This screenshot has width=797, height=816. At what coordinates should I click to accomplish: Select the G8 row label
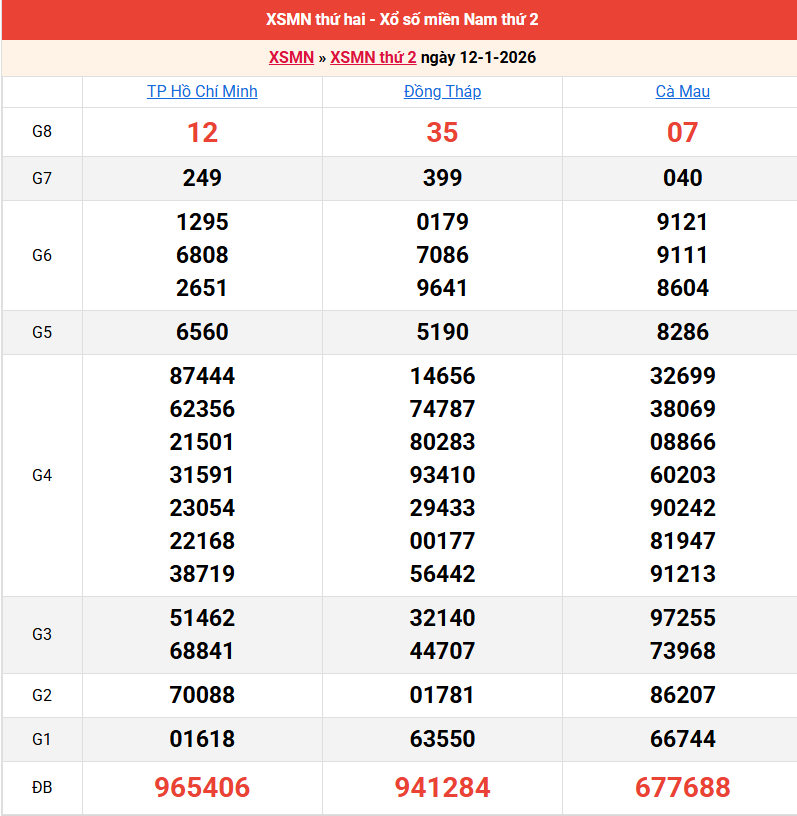(x=42, y=132)
